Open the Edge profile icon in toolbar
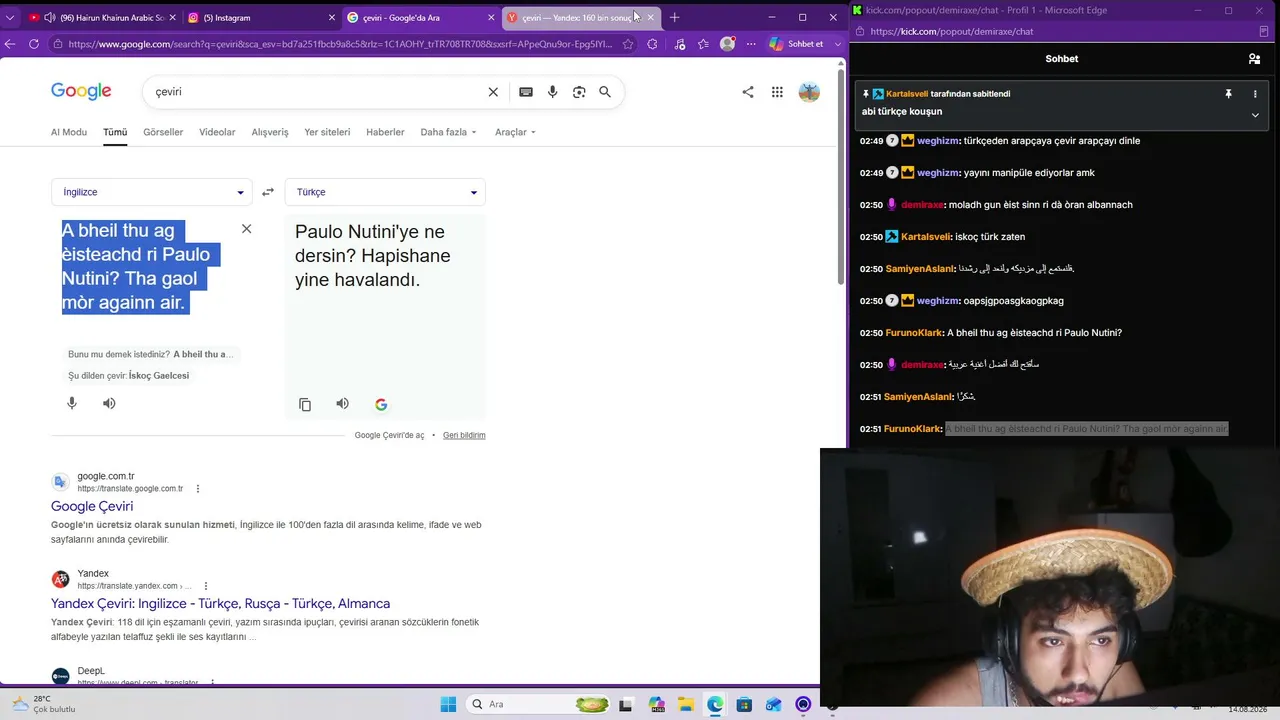This screenshot has width=1280, height=720. click(x=727, y=44)
